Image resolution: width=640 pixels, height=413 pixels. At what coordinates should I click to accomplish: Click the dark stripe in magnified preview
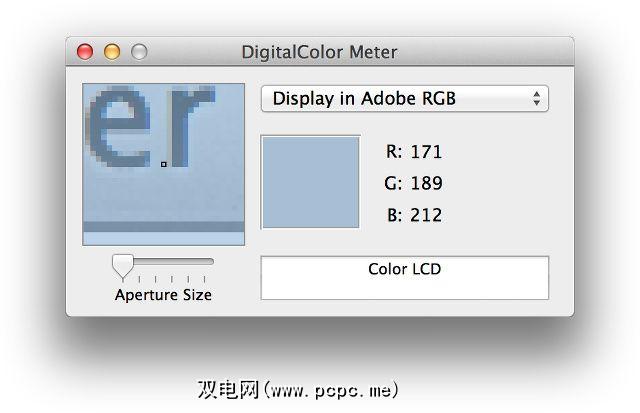[x=163, y=226]
